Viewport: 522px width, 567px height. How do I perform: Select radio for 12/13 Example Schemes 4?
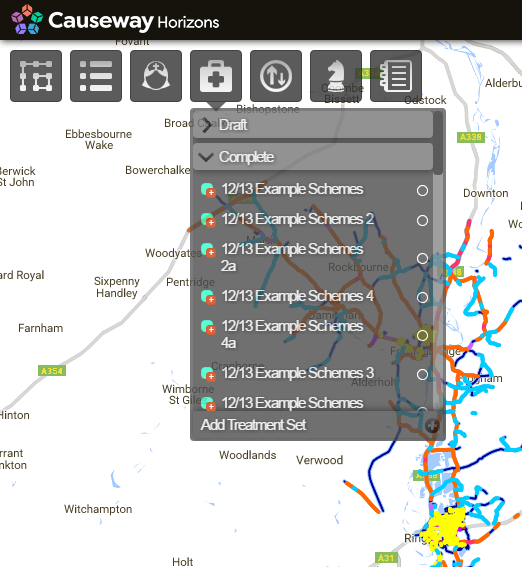pyautogui.click(x=422, y=297)
